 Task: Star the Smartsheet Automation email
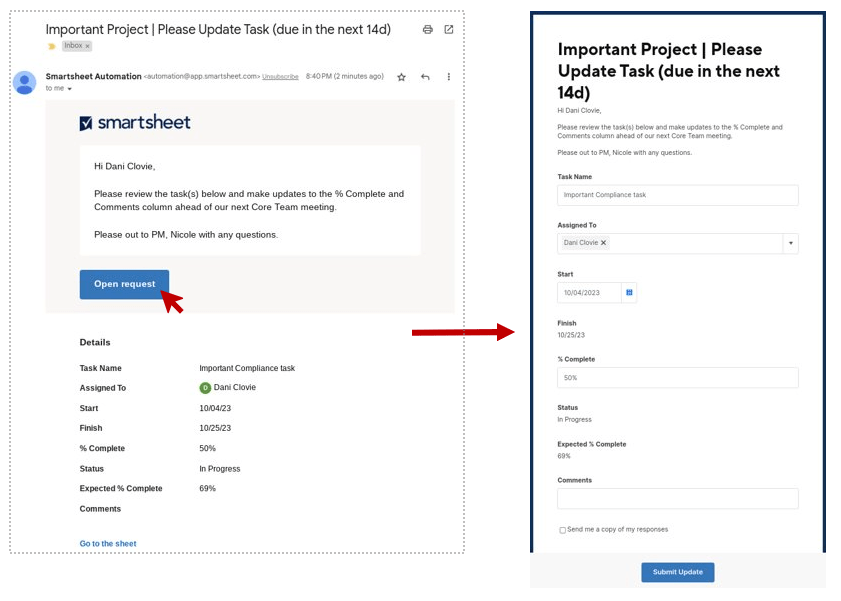pos(402,77)
